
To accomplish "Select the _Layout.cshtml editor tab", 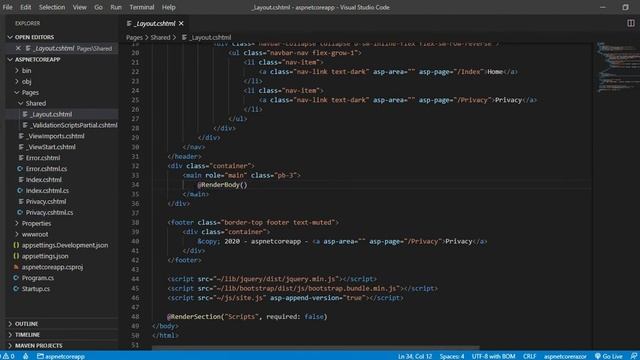I will [x=155, y=24].
